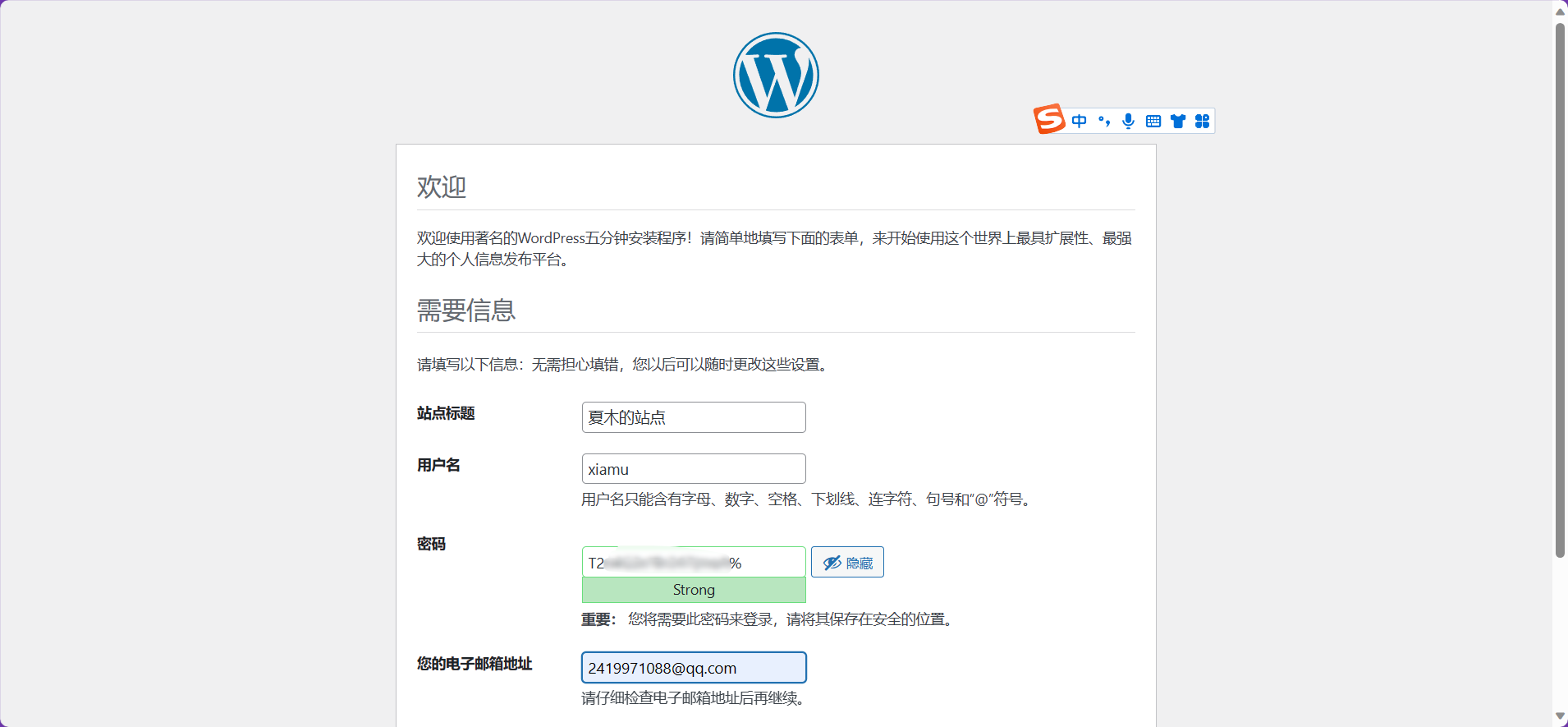Open Sogou toolbox grid icon
This screenshot has width=1568, height=727.
click(1203, 122)
